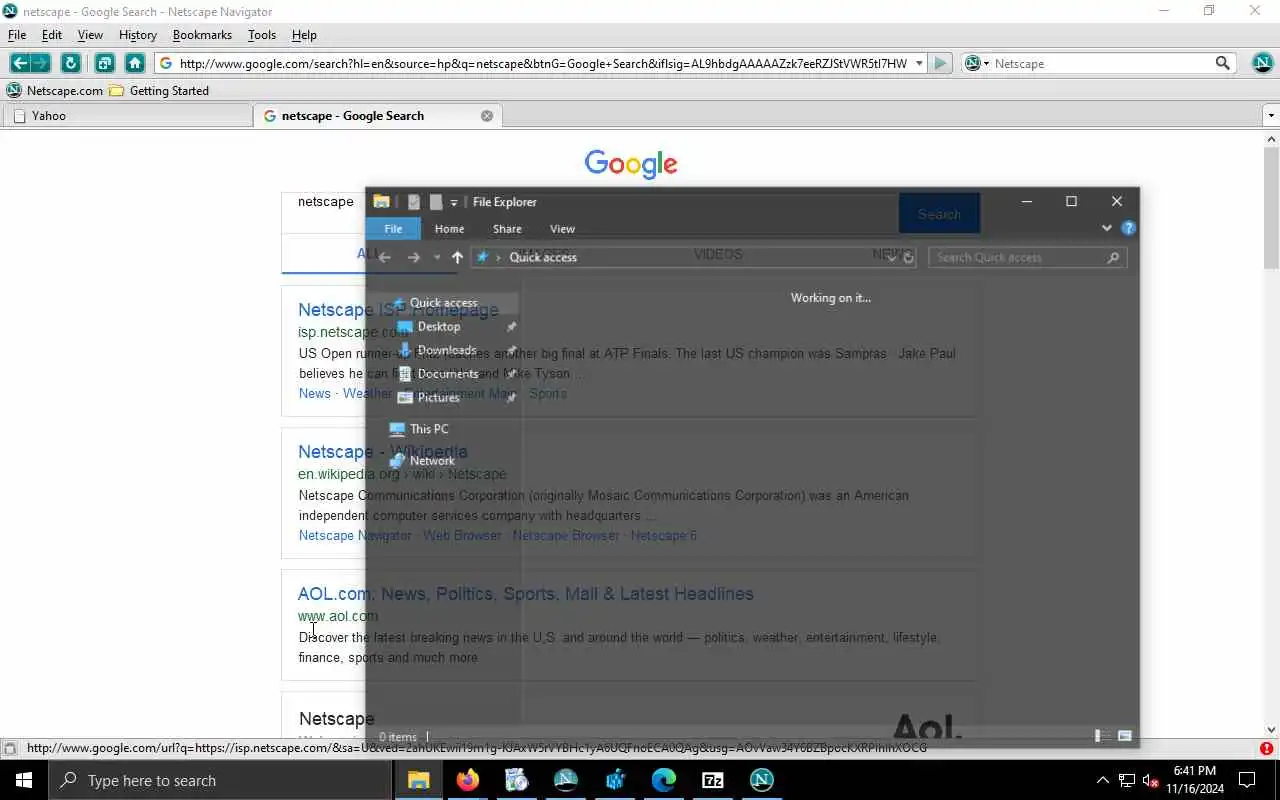Click the Search Quick access field
1280x800 pixels.
(x=1028, y=257)
